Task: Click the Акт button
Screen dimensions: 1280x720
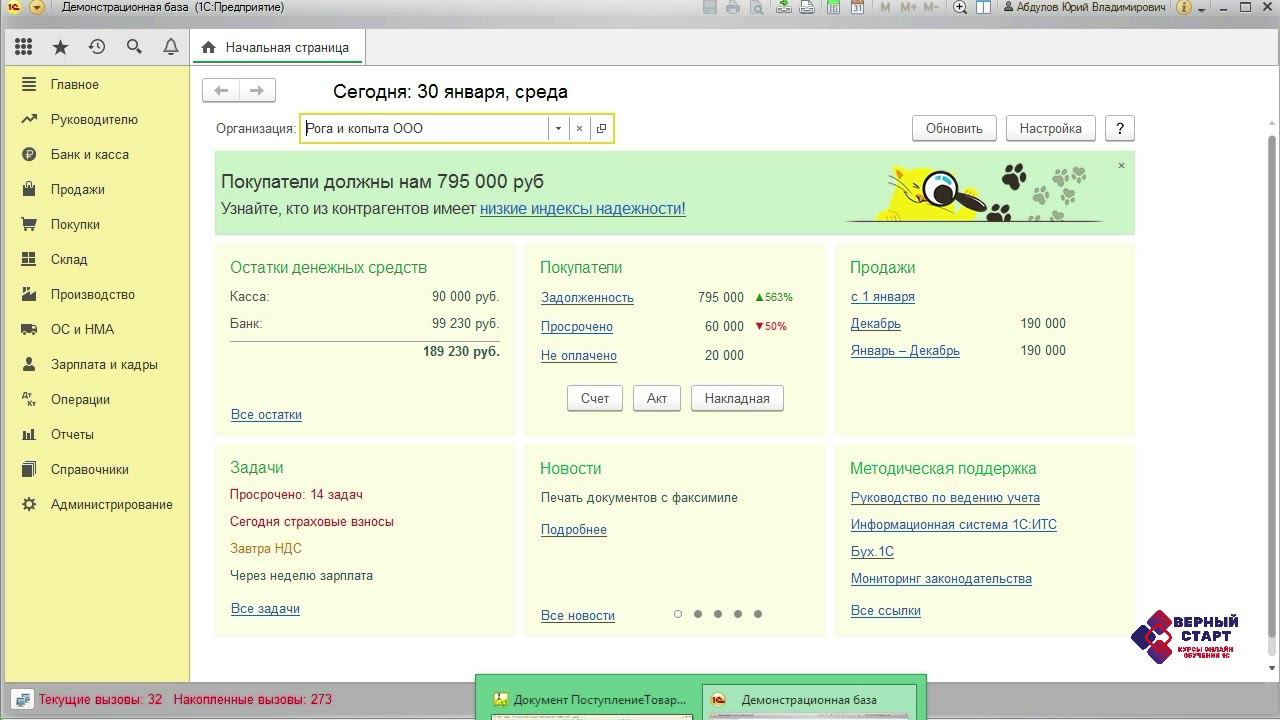Action: tap(657, 398)
